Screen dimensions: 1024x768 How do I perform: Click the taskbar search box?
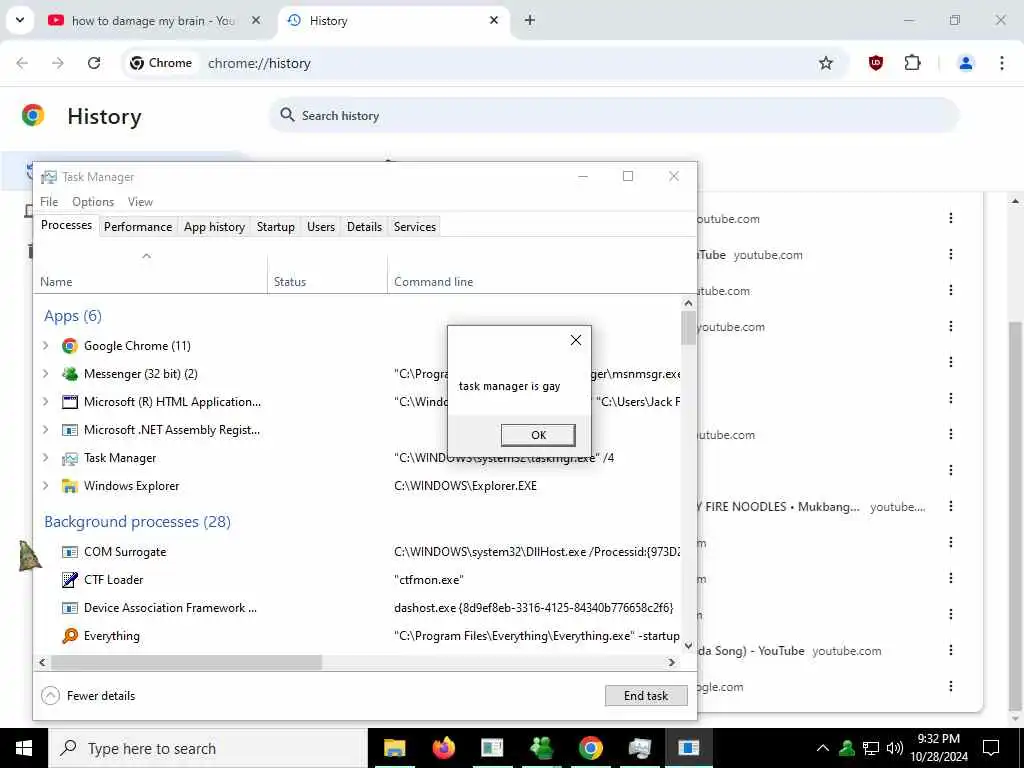click(208, 748)
